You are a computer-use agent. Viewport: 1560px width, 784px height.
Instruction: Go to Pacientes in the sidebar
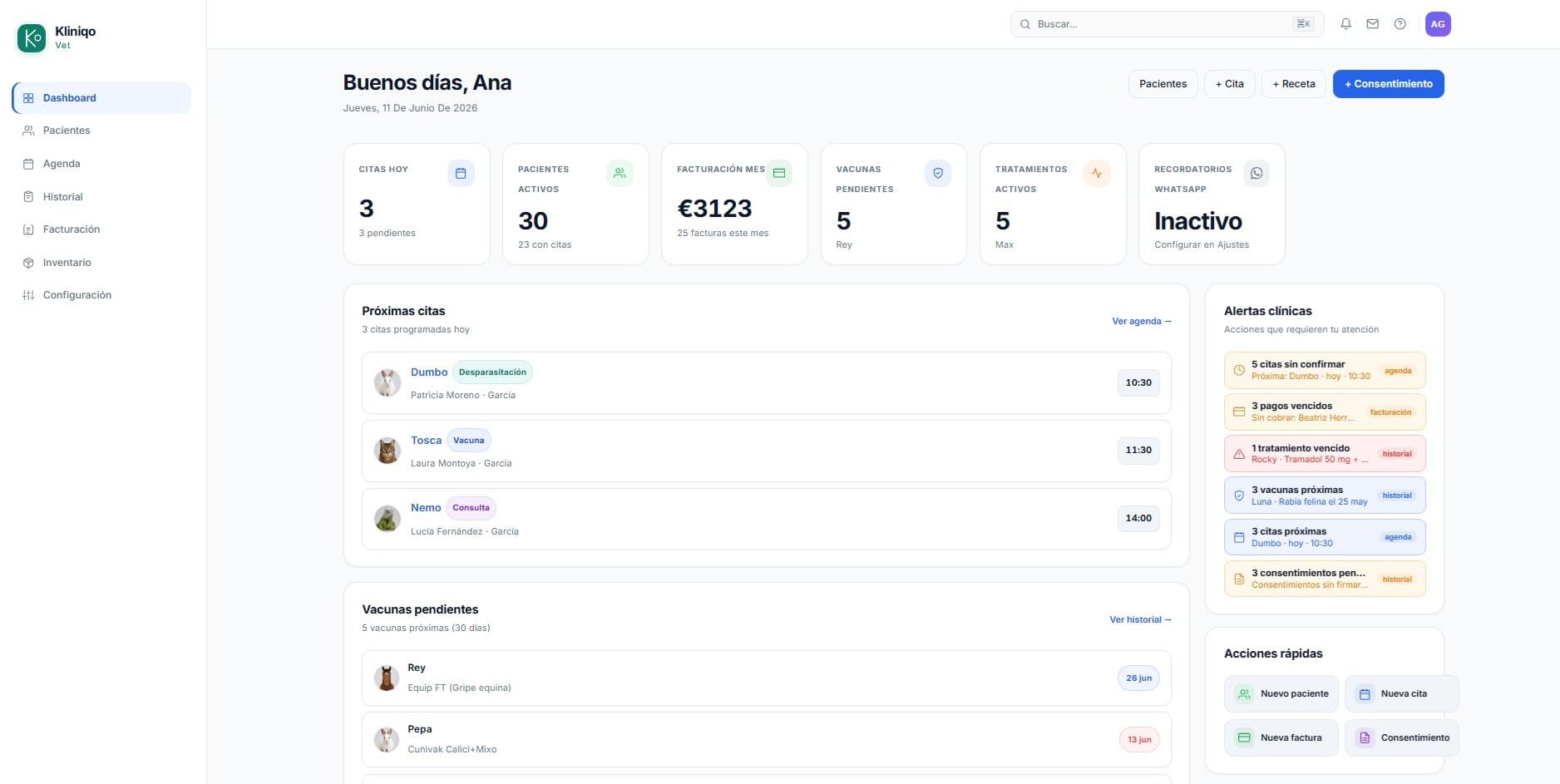coord(101,131)
